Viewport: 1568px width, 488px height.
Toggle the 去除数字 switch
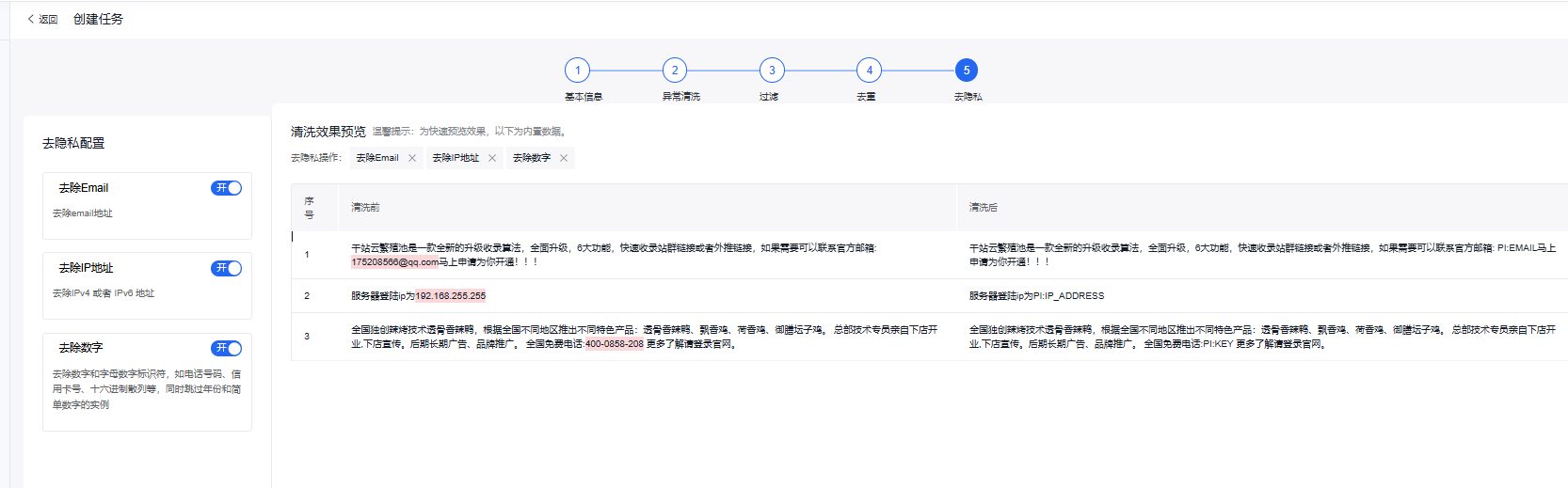tap(226, 348)
